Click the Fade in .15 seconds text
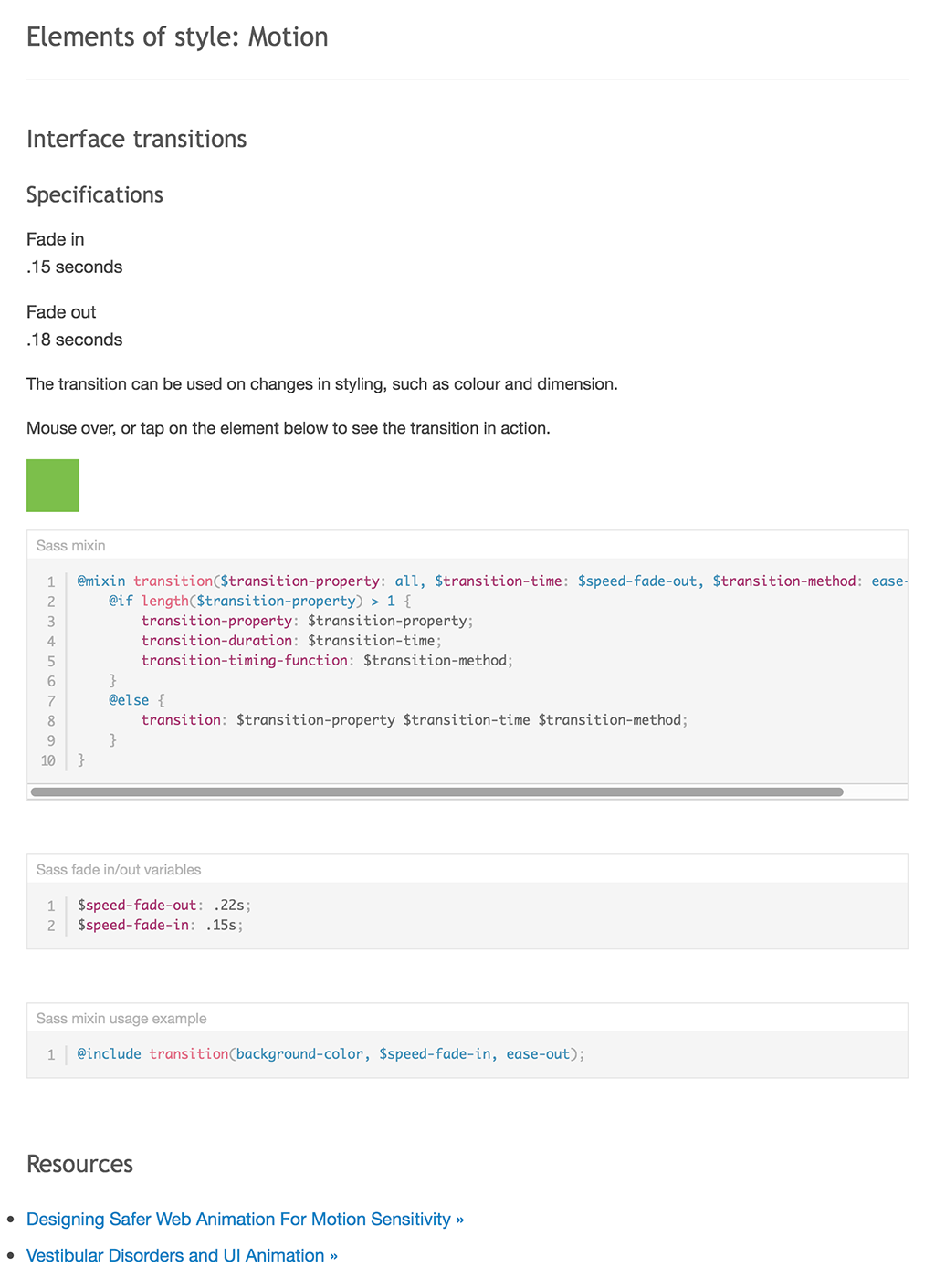This screenshot has width=935, height=1288. click(x=74, y=253)
